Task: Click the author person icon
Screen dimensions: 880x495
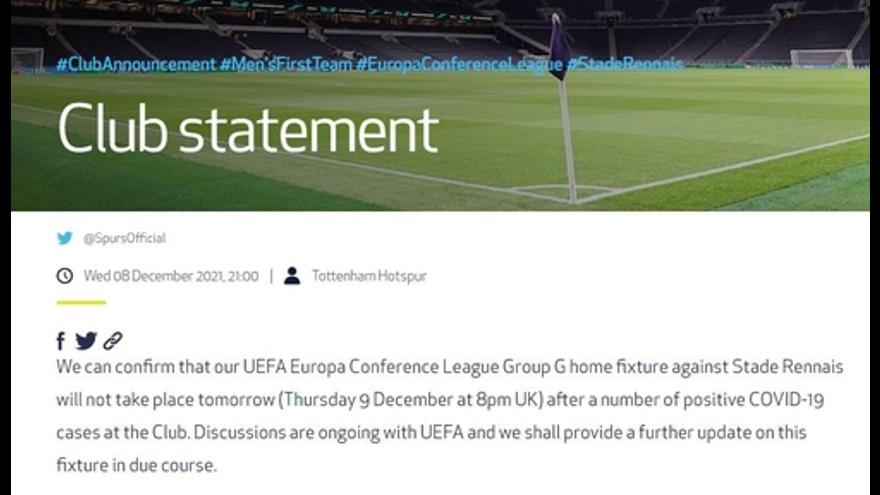Action: tap(292, 276)
